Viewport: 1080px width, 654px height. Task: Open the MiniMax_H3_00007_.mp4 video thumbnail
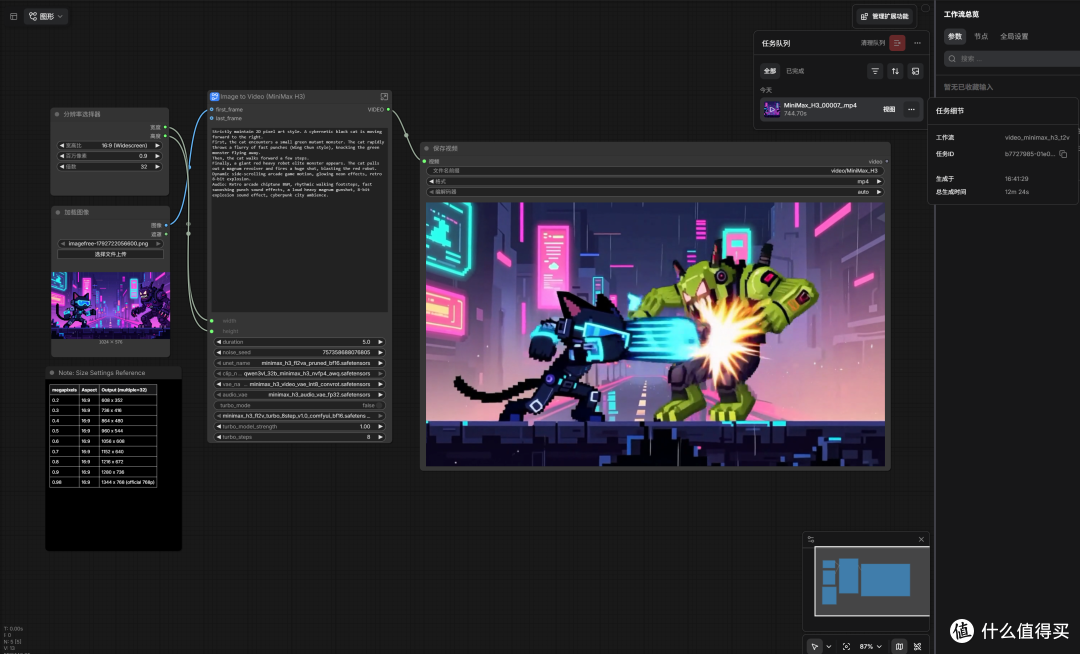tap(771, 109)
